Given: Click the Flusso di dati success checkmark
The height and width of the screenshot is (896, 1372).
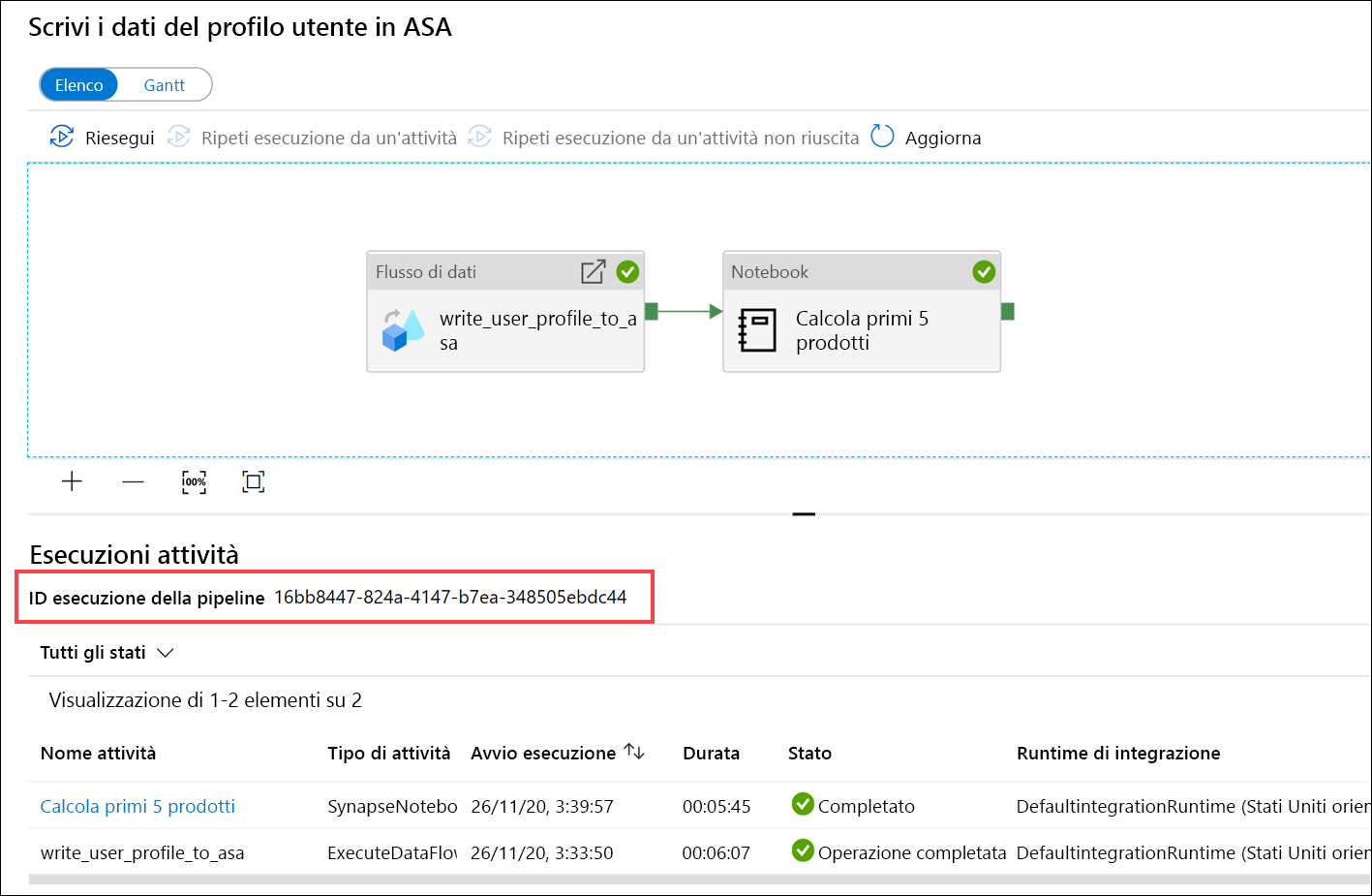Looking at the screenshot, I should point(627,272).
